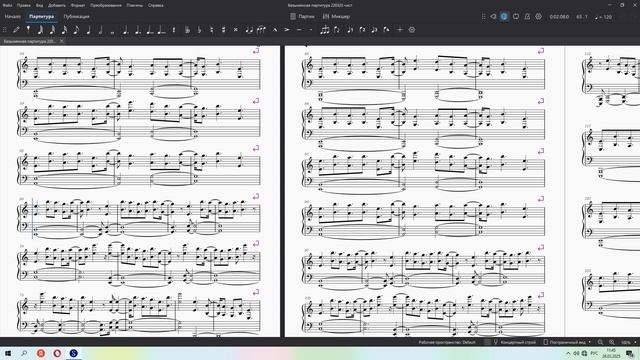The height and width of the screenshot is (360, 640).
Task: Open the Справка menu
Action: [156, 5]
